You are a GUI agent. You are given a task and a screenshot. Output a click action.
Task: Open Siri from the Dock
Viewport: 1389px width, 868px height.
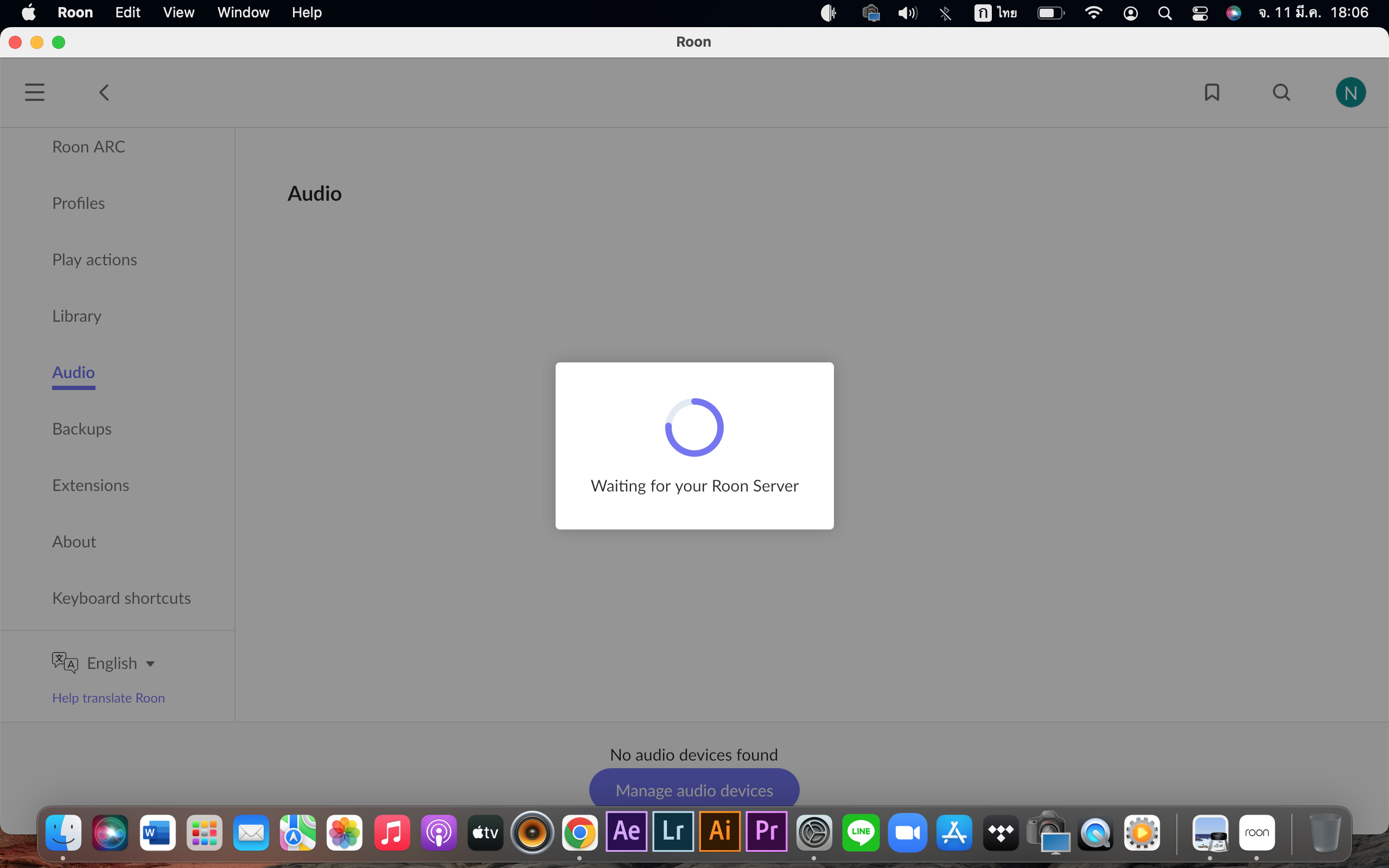(110, 832)
